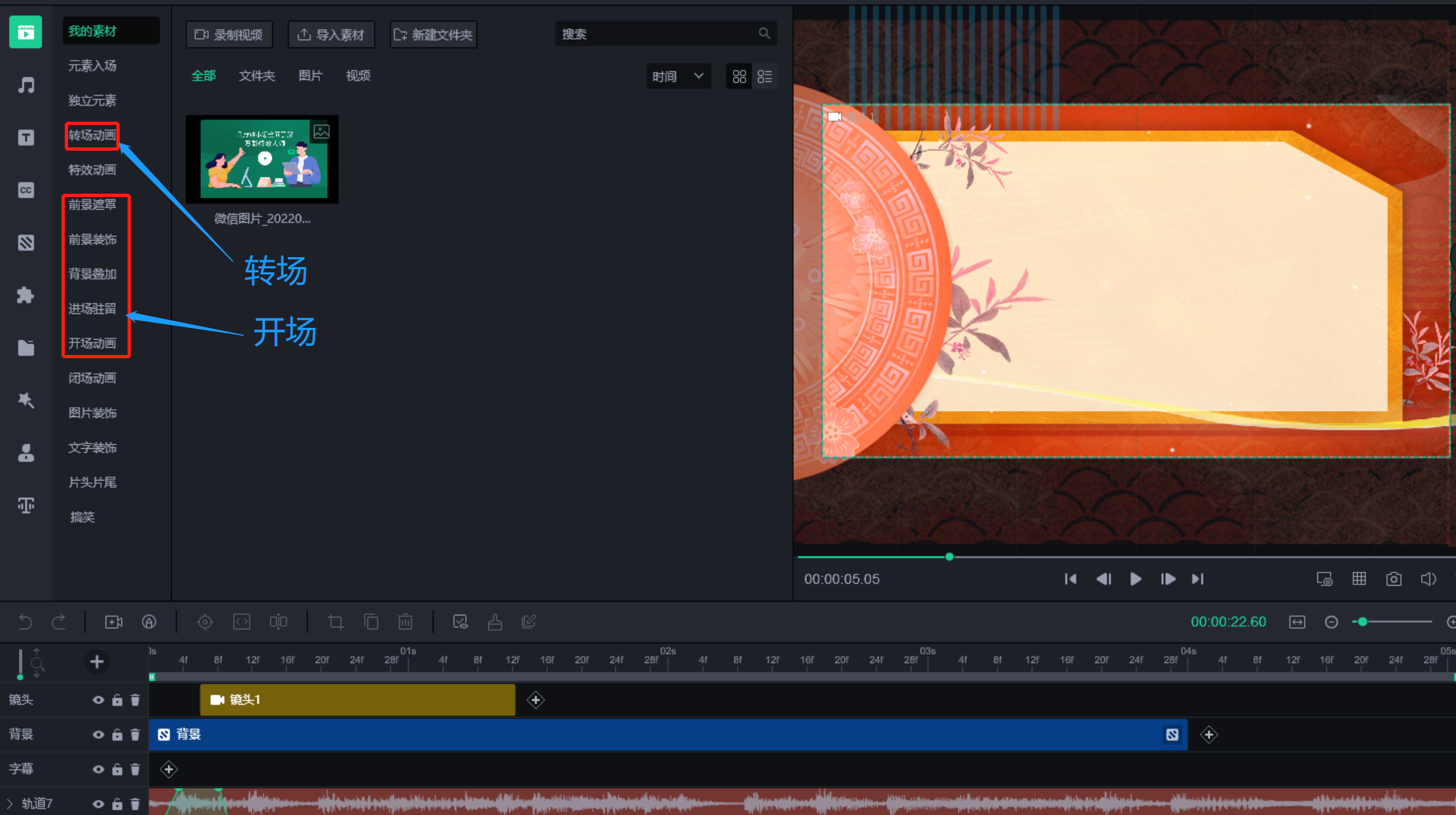Zoom out the timeline with minus icon
The image size is (1456, 815).
click(1332, 622)
